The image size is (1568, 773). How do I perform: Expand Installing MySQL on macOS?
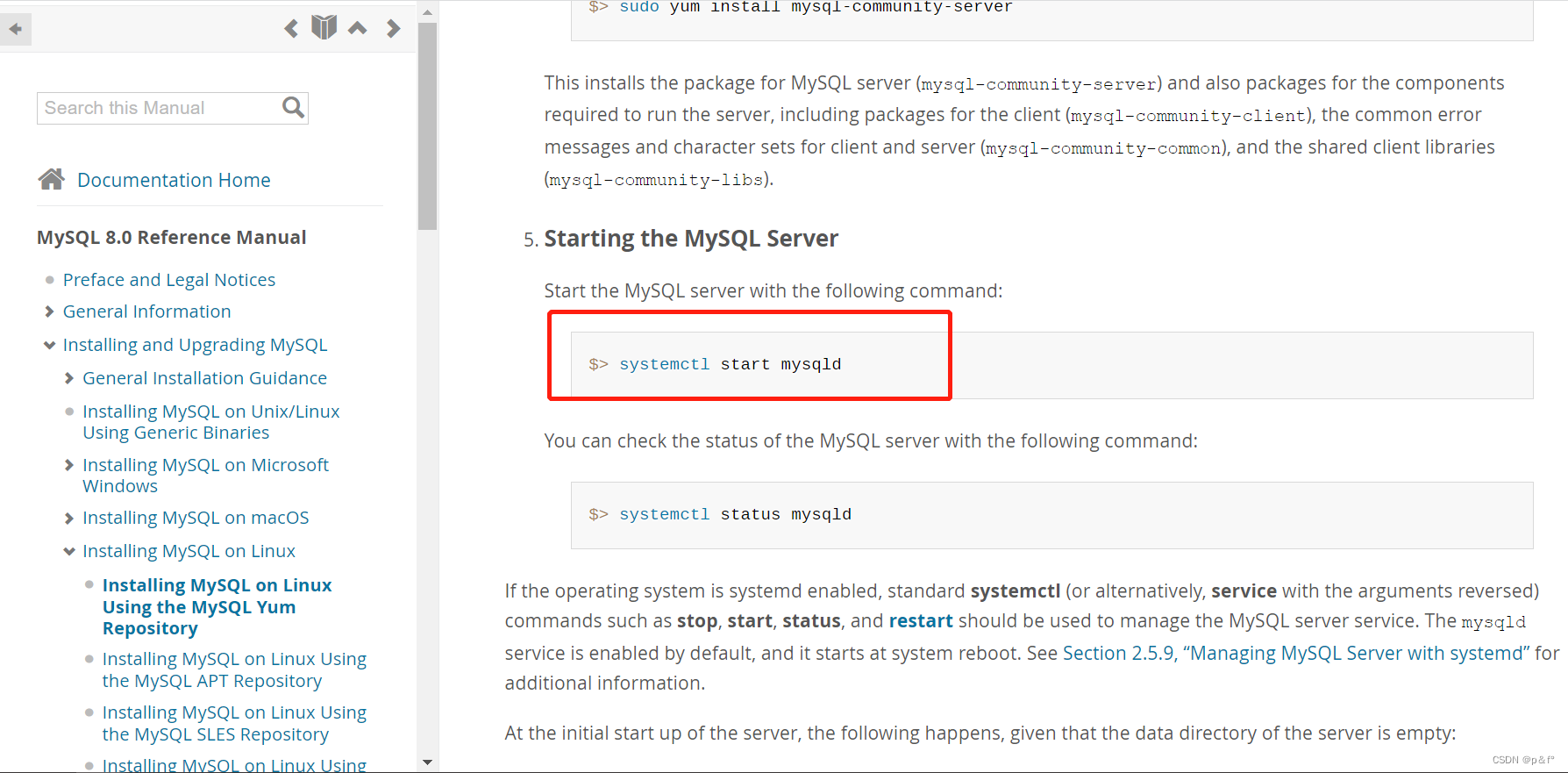pos(69,518)
